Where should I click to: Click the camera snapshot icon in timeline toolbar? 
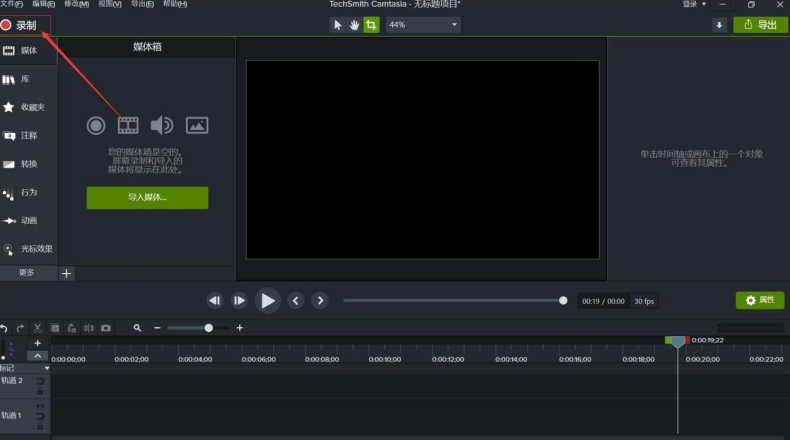pyautogui.click(x=106, y=328)
